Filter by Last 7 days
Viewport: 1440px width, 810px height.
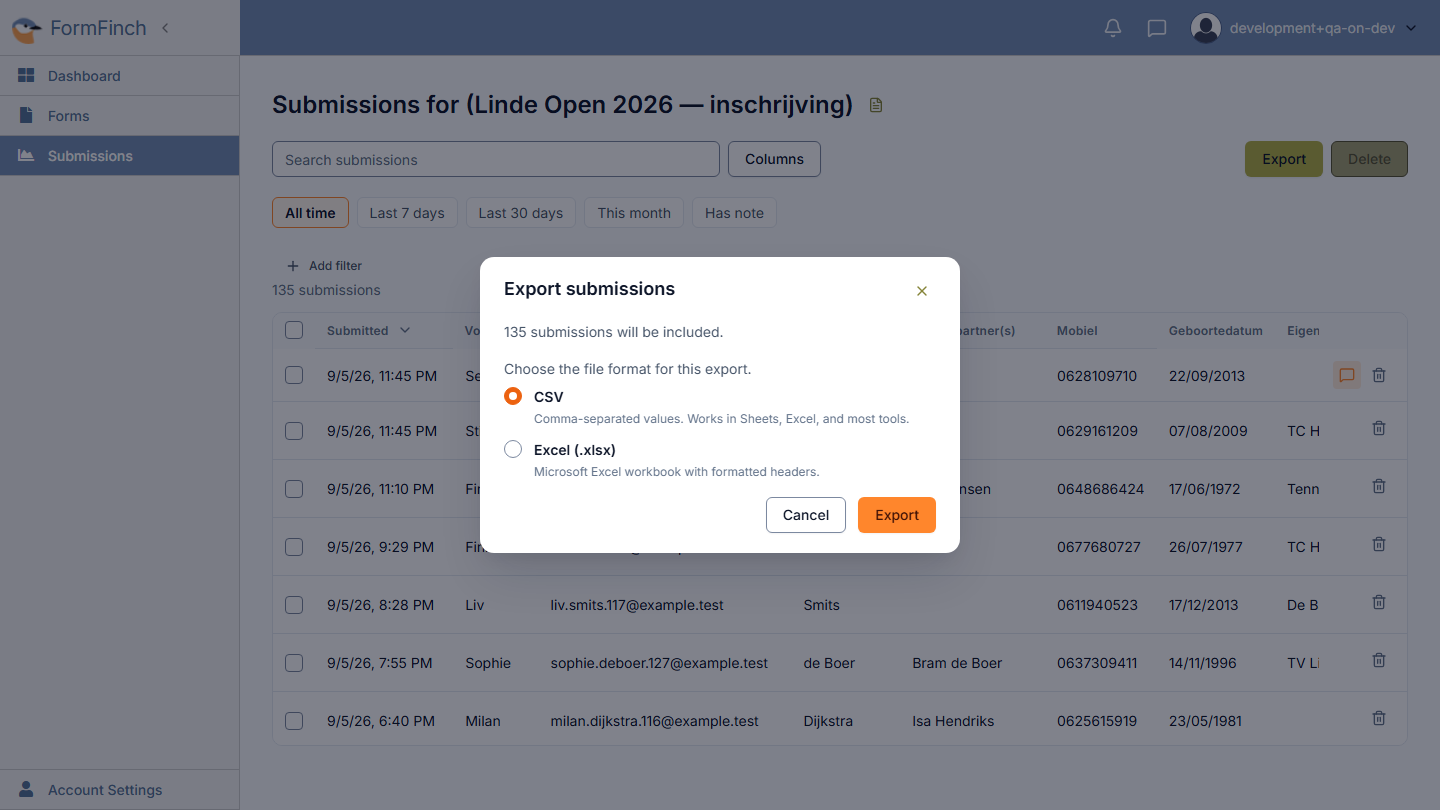407,213
